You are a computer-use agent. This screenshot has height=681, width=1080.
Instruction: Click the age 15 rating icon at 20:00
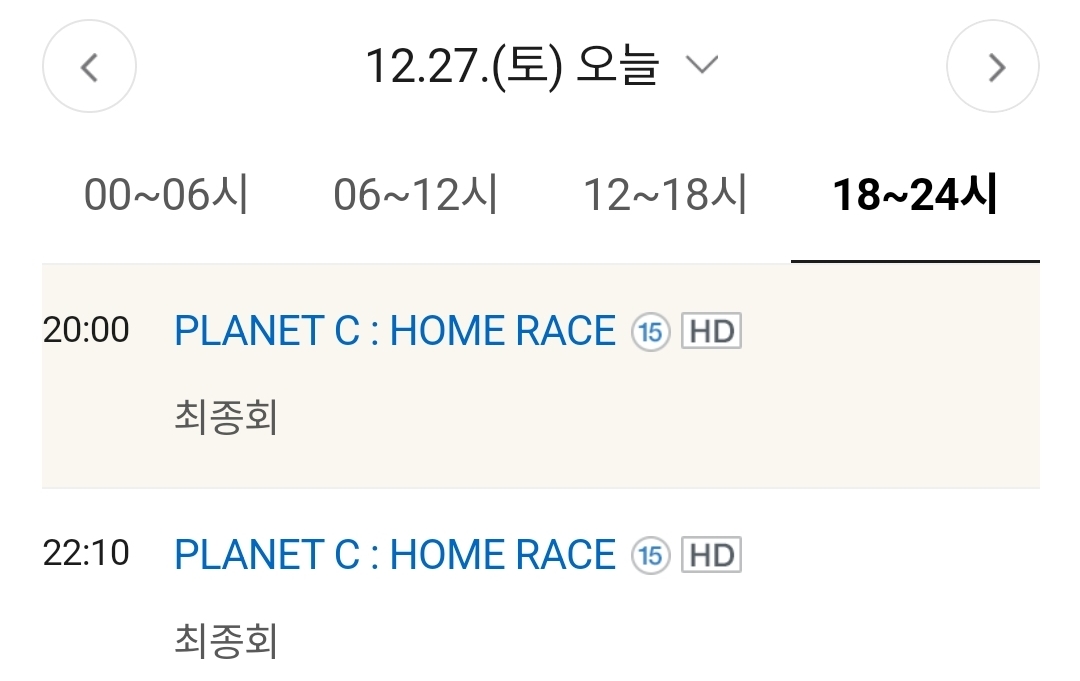650,332
